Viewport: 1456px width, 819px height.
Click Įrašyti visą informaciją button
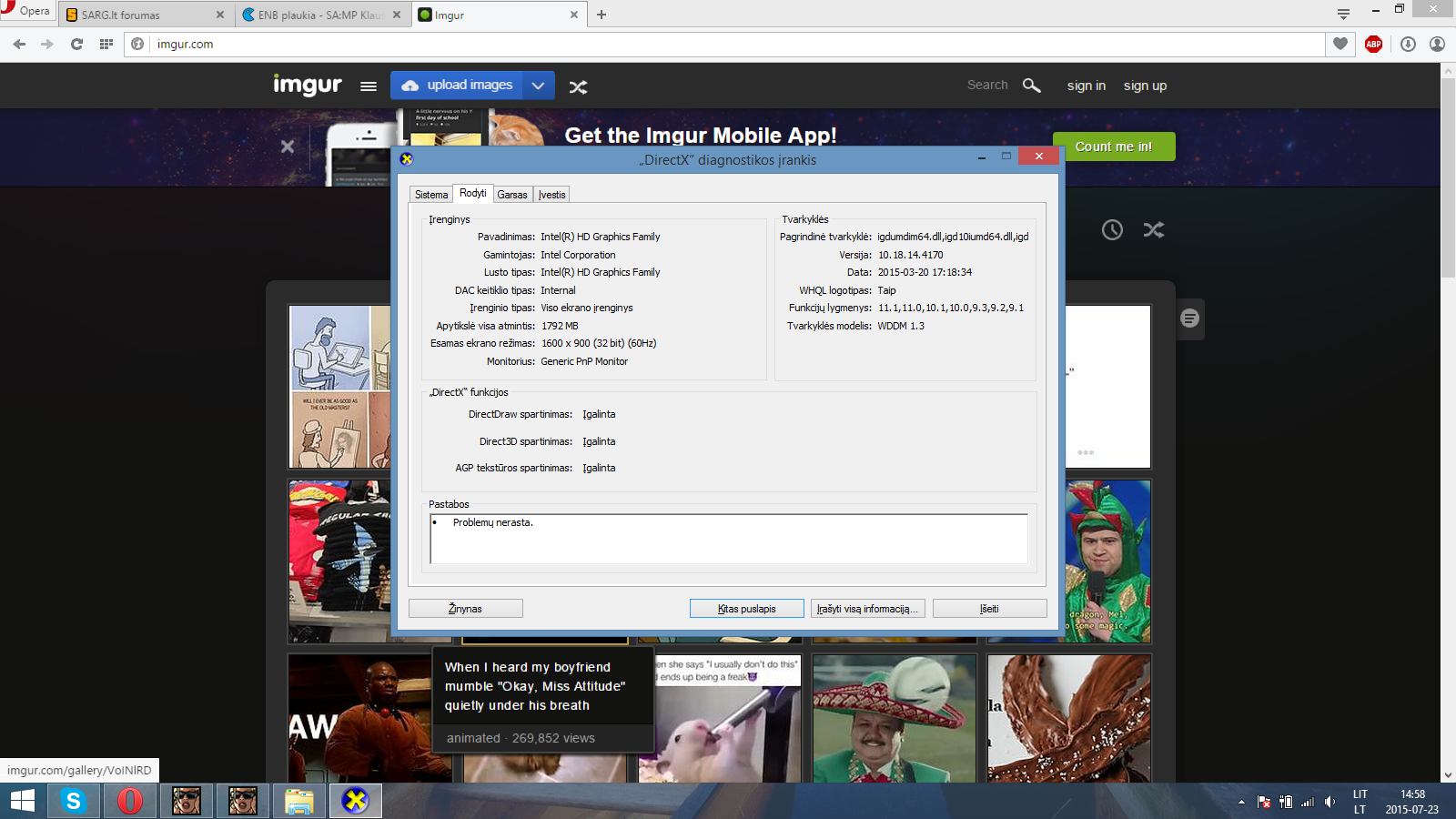[868, 609]
